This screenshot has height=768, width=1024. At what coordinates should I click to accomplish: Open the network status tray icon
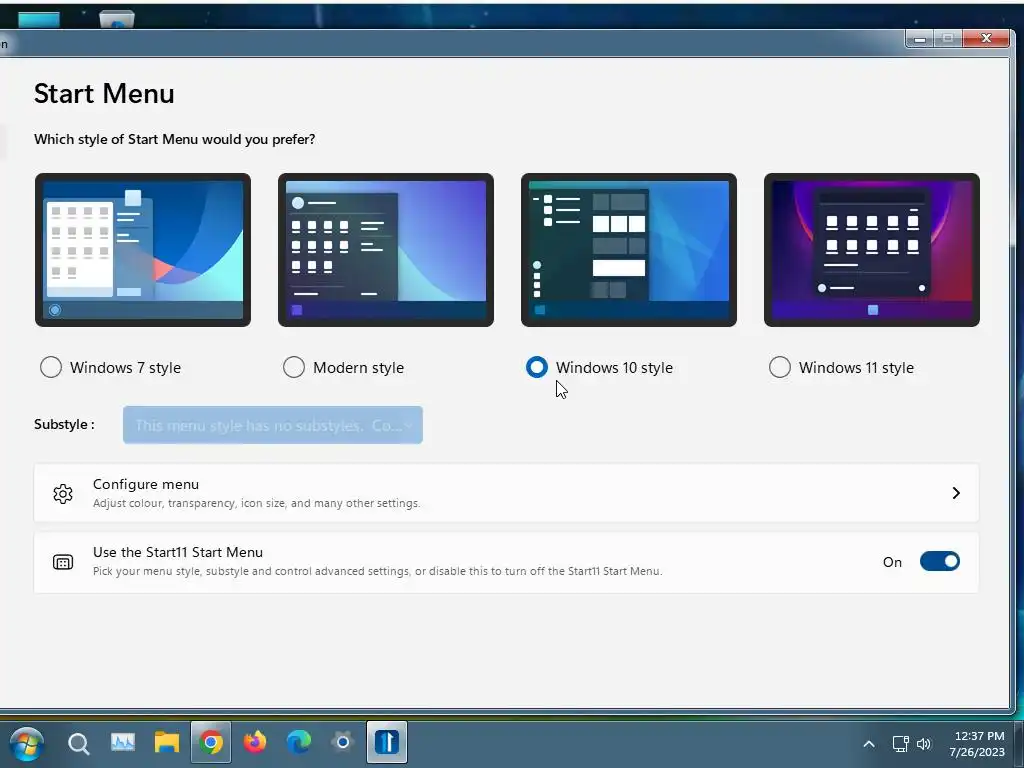point(901,744)
